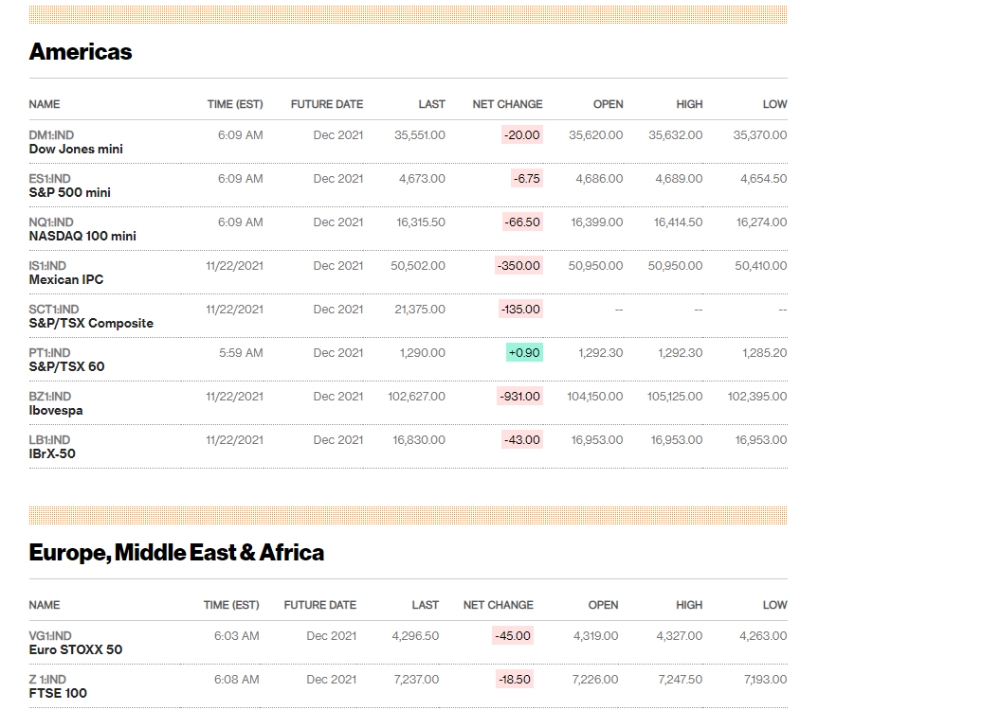Image resolution: width=1000 pixels, height=710 pixels.
Task: Click the Americas section heading
Action: [x=80, y=52]
